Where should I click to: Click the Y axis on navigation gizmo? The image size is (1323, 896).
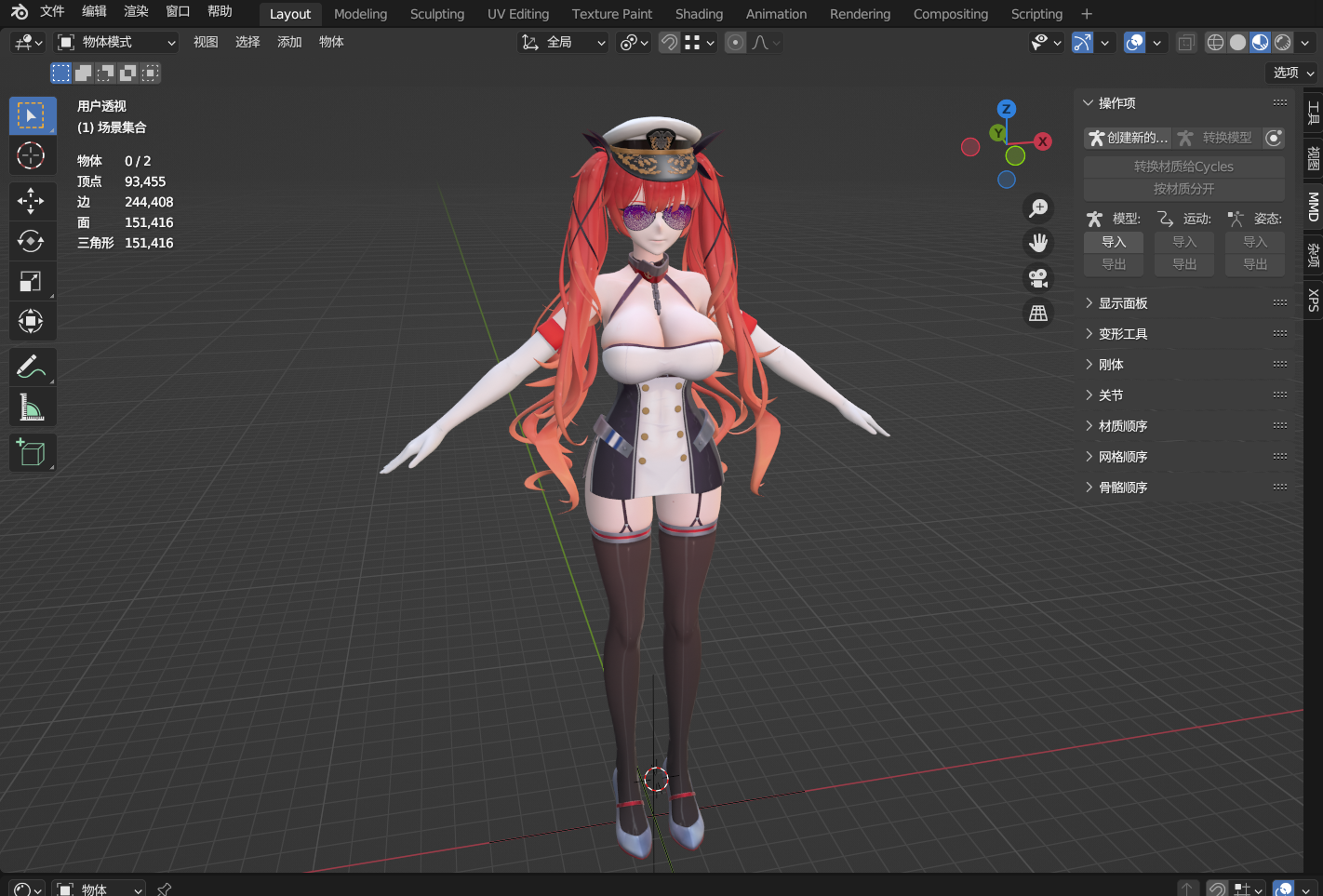[x=997, y=133]
